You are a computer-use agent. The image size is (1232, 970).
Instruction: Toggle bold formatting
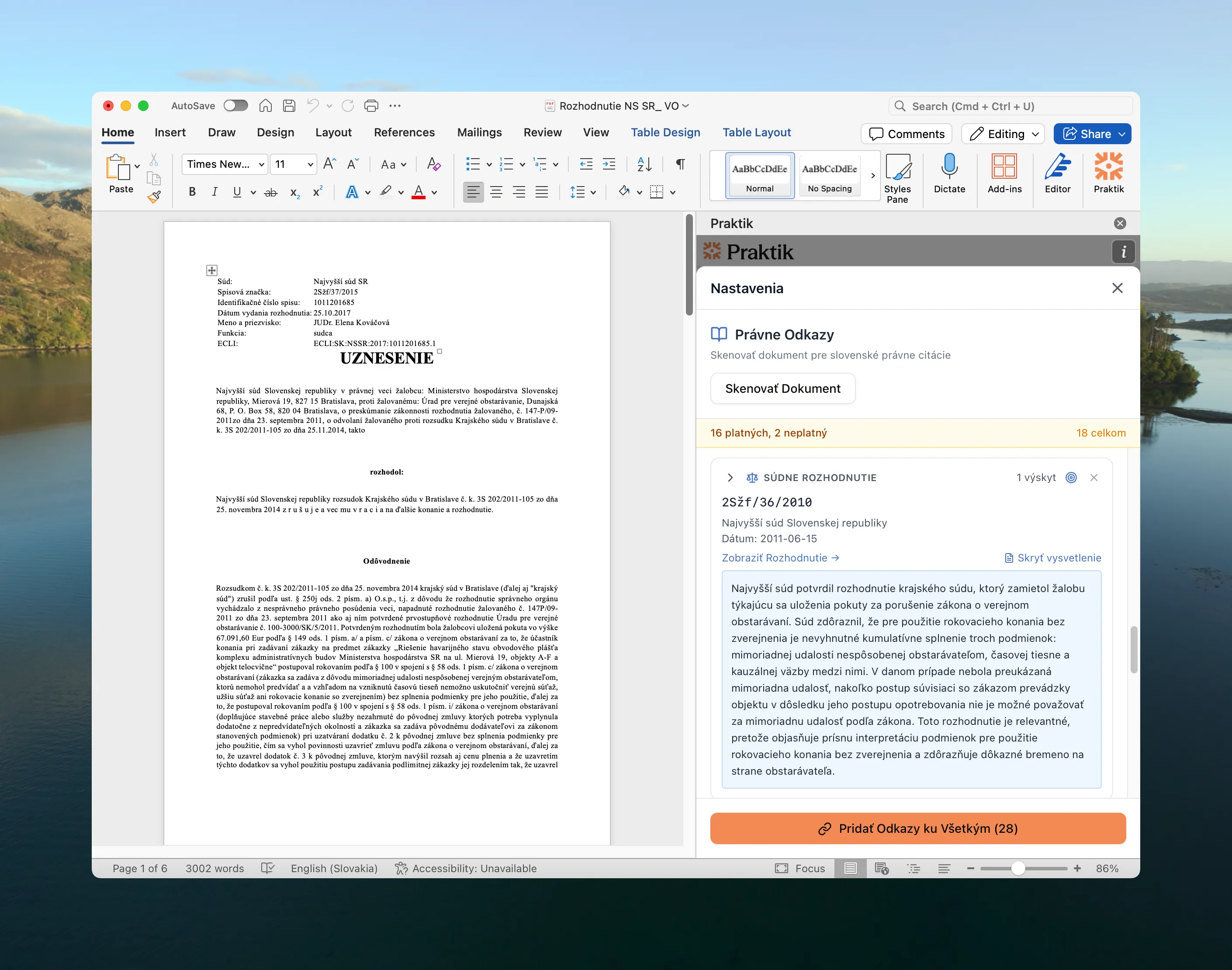pyautogui.click(x=192, y=192)
